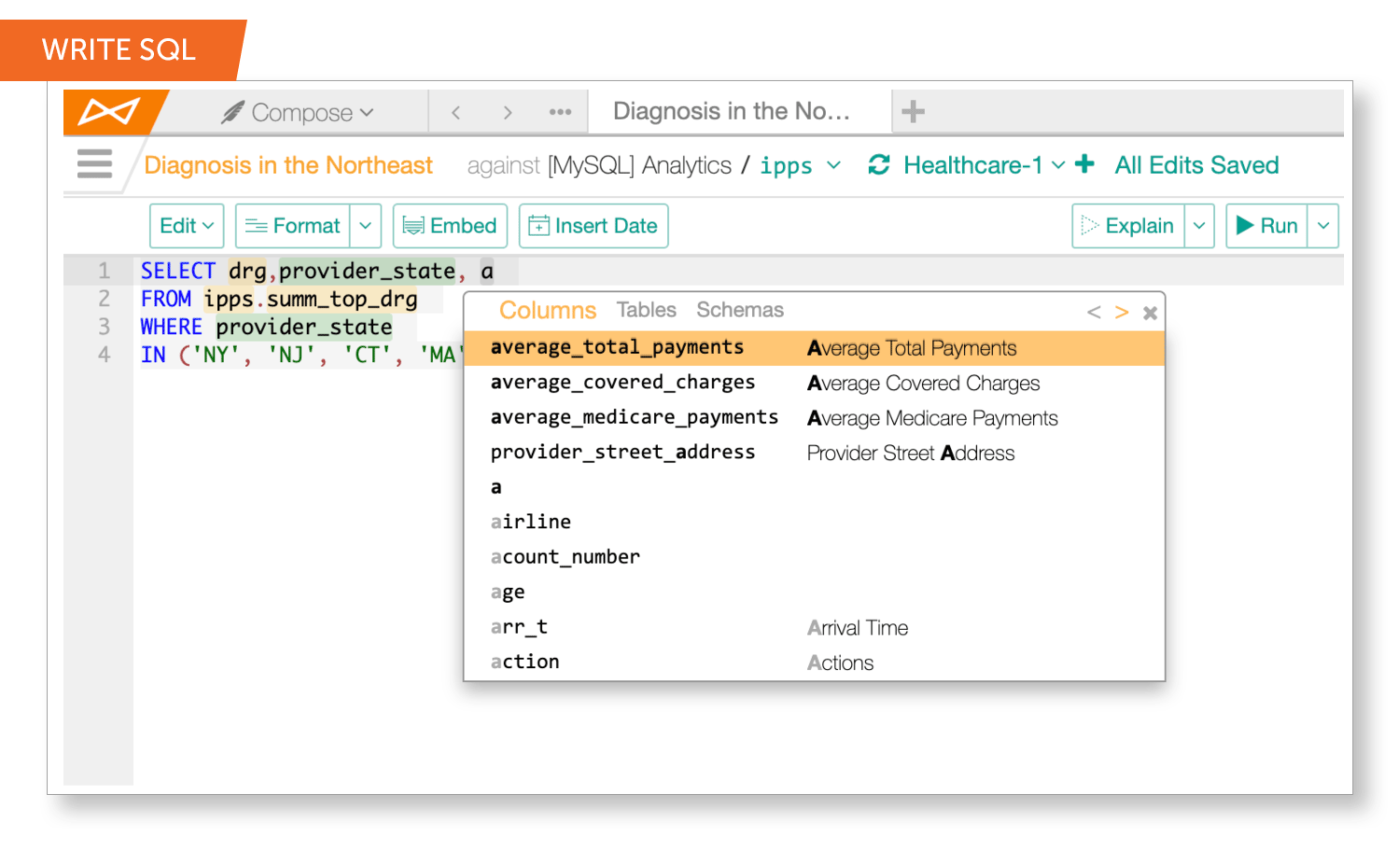Screen dimensions: 1400x849
Task: Click the add new tab plus icon
Action: click(x=913, y=112)
